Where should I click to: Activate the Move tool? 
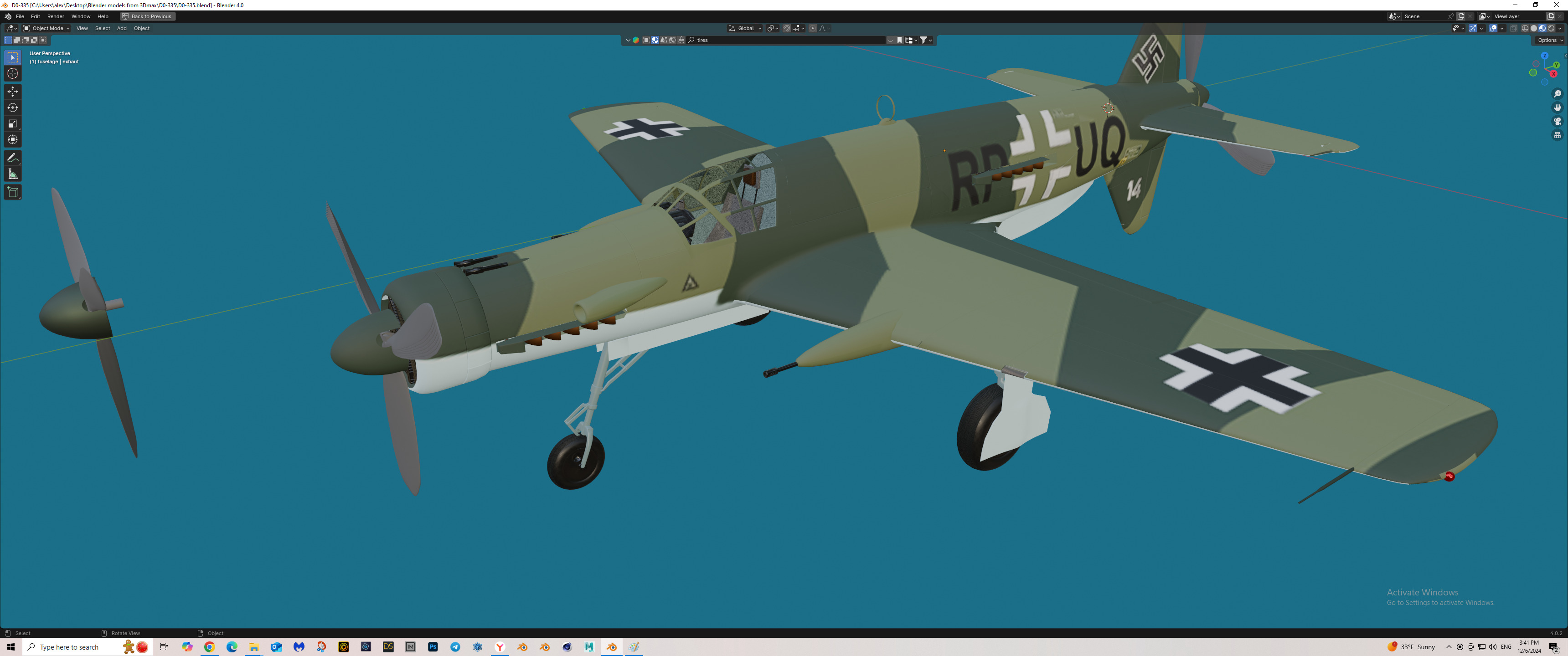[13, 91]
